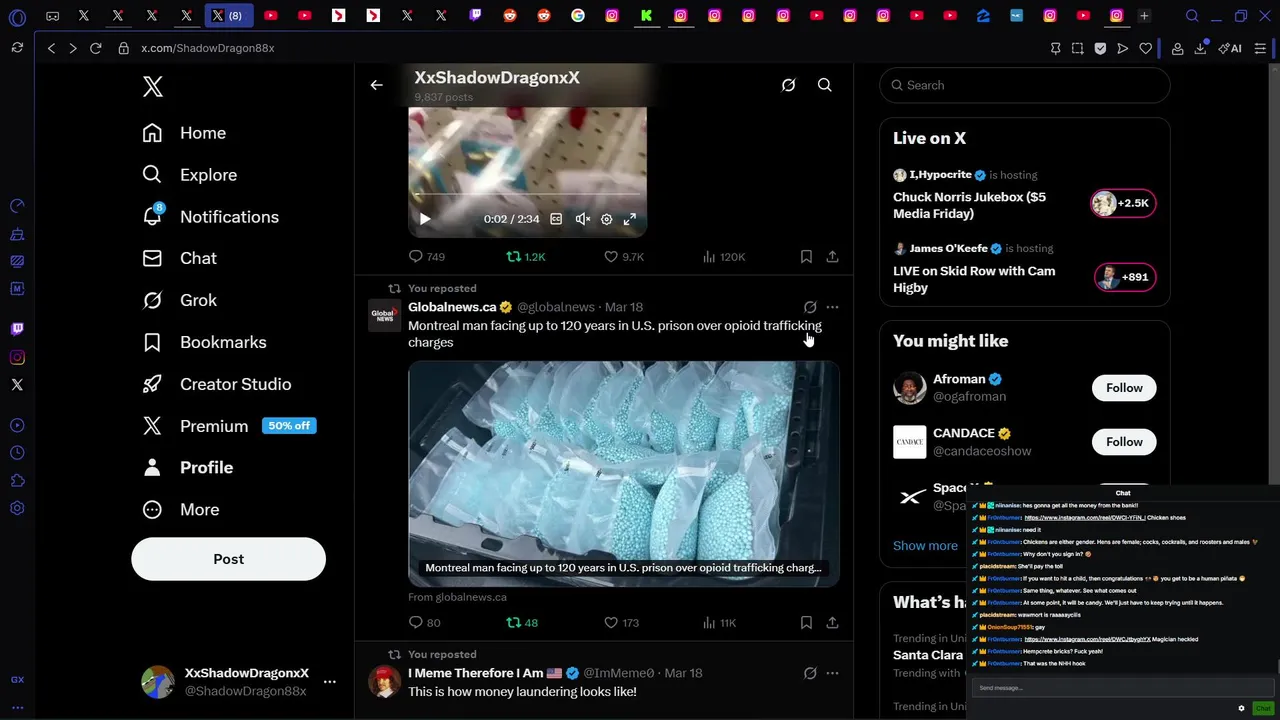The image size is (1280, 720).
Task: Reply to Globalnews post with 80 replies
Action: coord(425,622)
